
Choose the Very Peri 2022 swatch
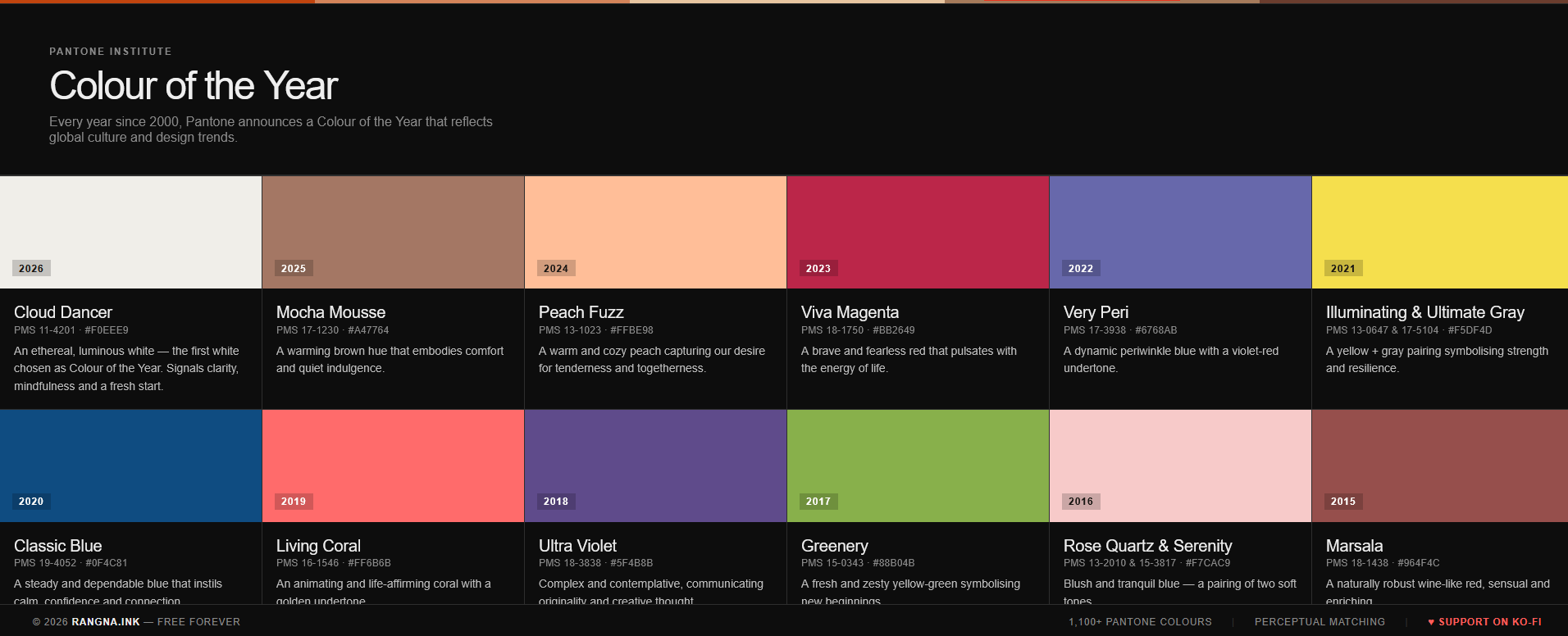[1181, 233]
